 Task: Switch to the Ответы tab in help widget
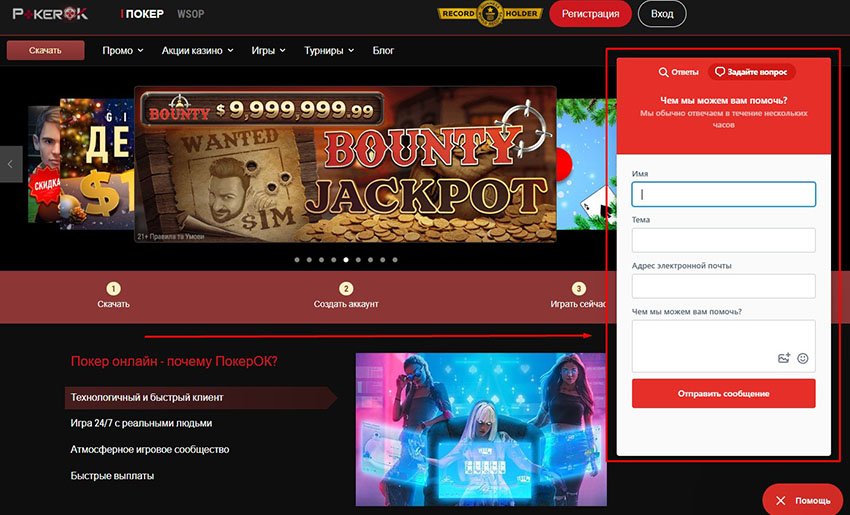(678, 72)
